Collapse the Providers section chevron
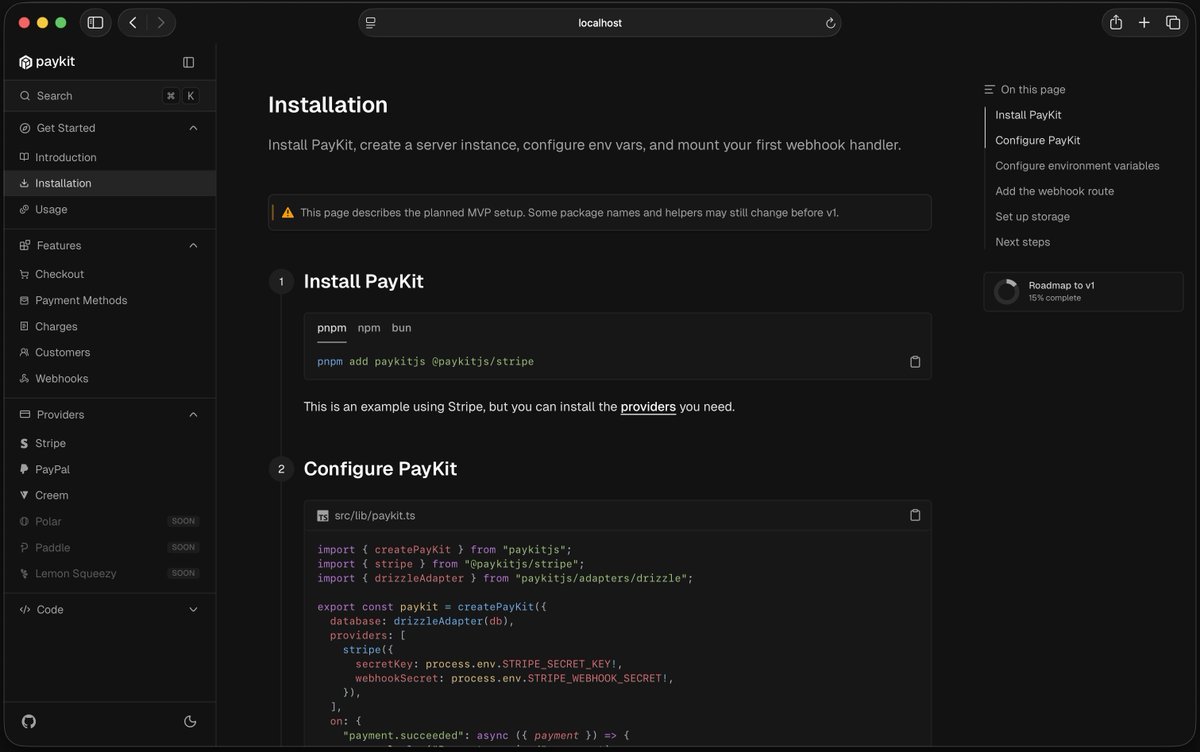 pos(193,414)
